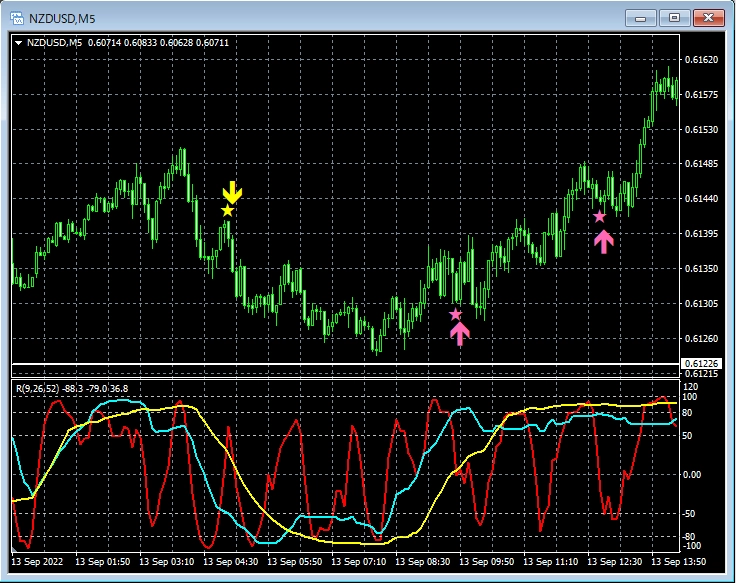This screenshot has width=737, height=583.
Task: Click the pink star near 0.61290 level
Action: click(x=456, y=315)
